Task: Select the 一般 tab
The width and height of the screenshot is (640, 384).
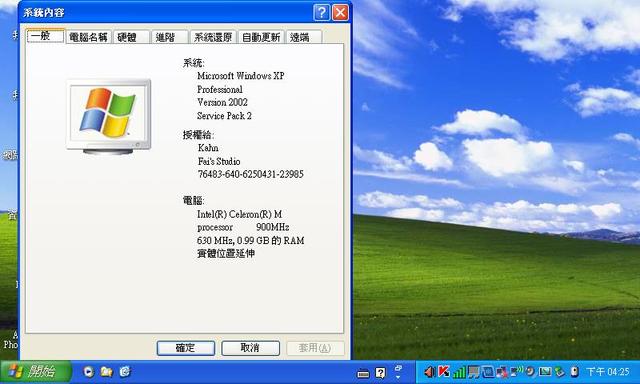Action: pos(45,36)
